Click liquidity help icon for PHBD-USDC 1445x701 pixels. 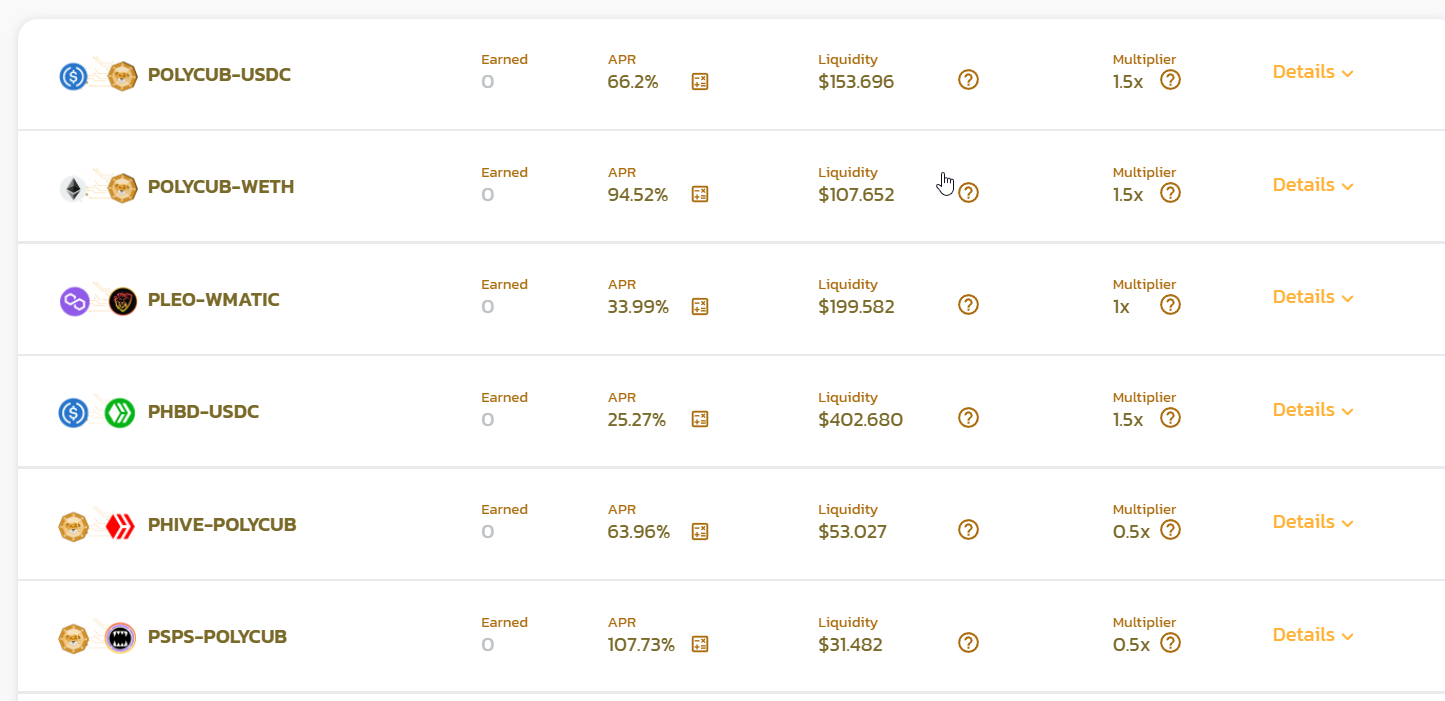968,417
